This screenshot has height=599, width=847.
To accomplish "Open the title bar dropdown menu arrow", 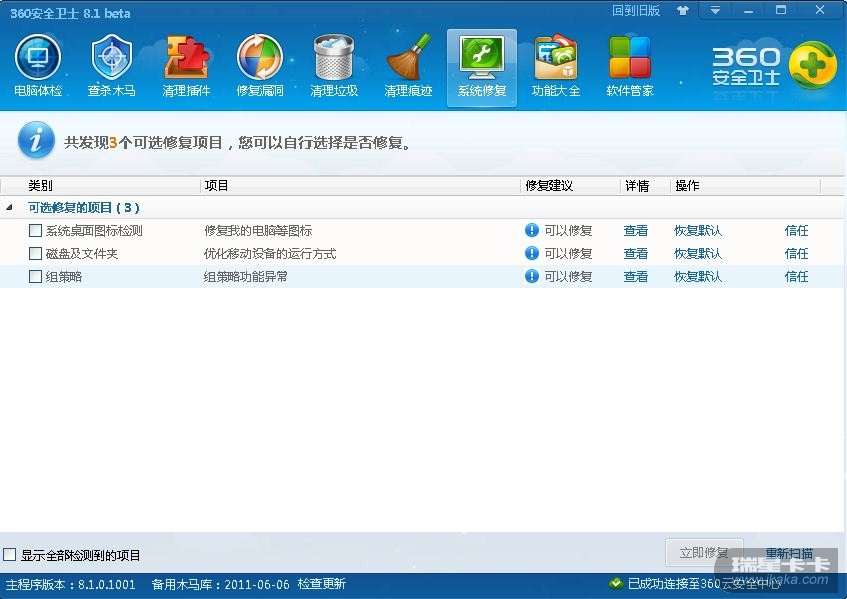I will (715, 10).
